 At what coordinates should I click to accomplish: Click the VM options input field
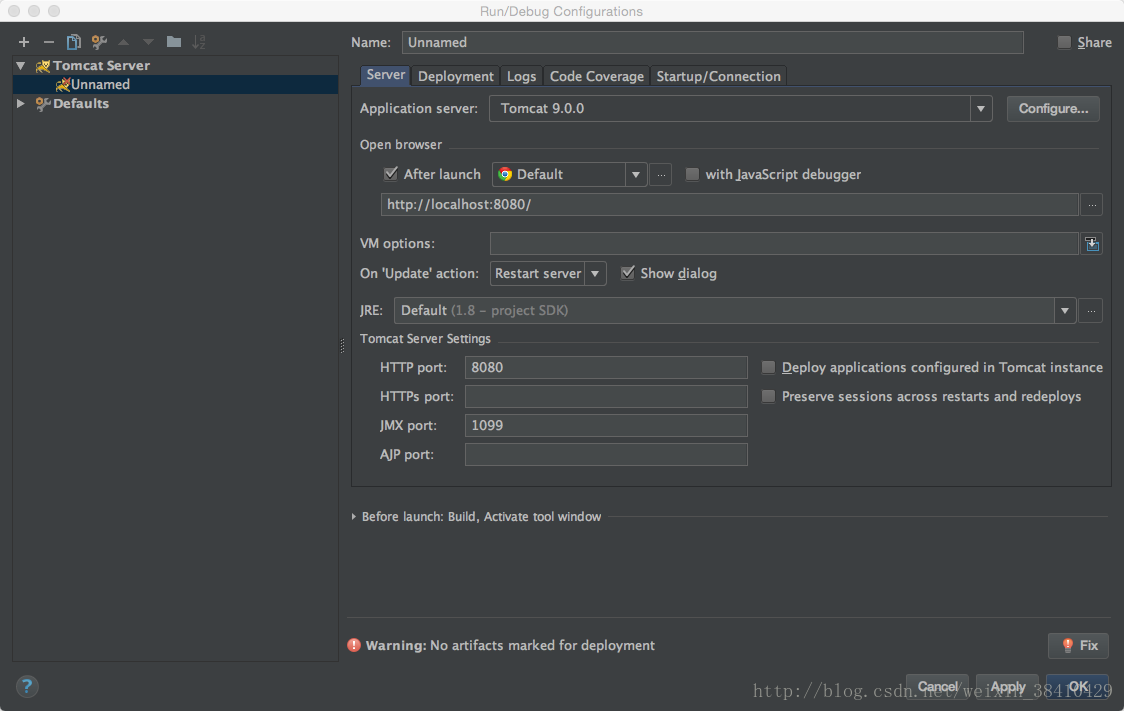(784, 244)
